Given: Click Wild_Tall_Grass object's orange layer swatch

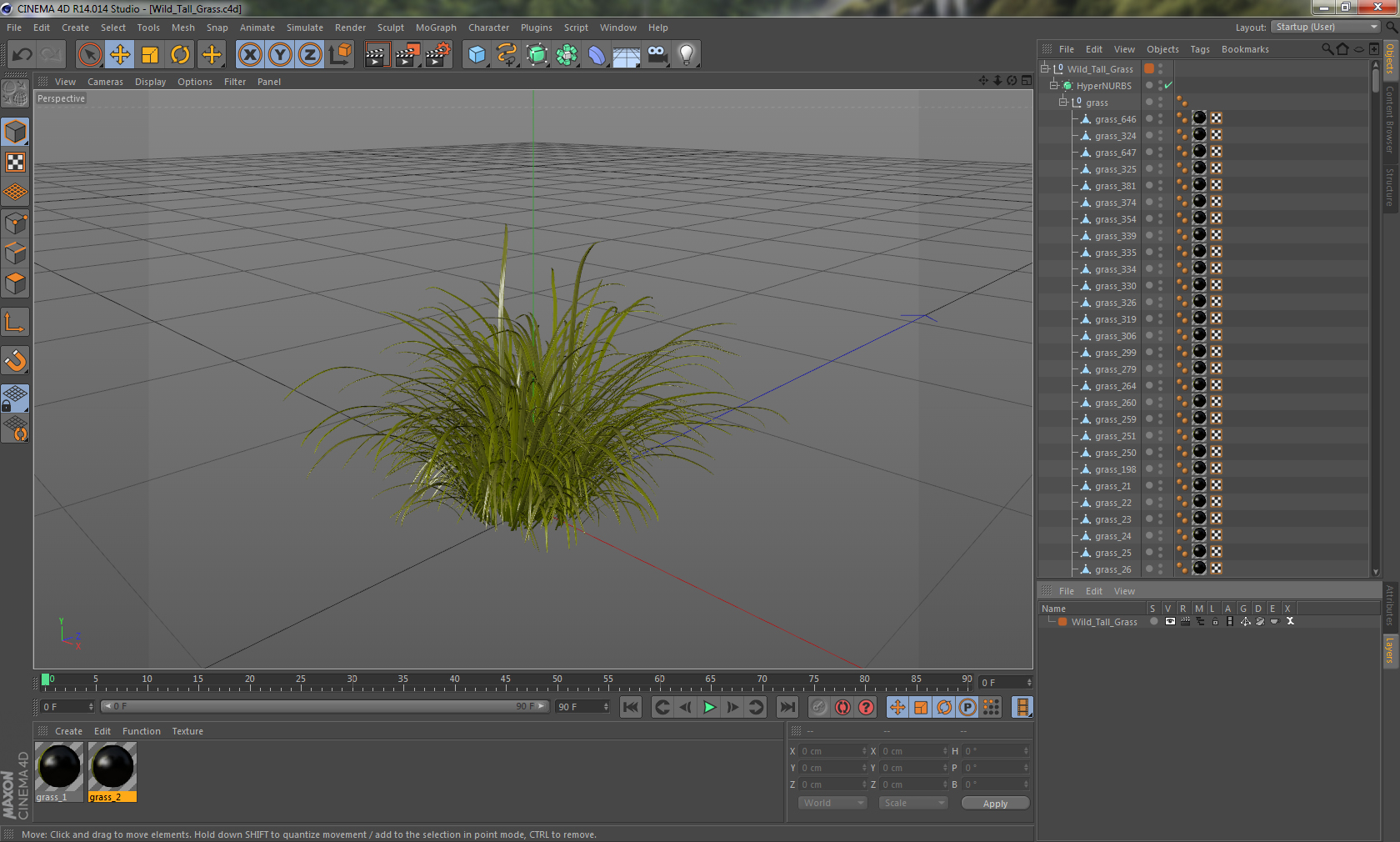Looking at the screenshot, I should click(1149, 68).
